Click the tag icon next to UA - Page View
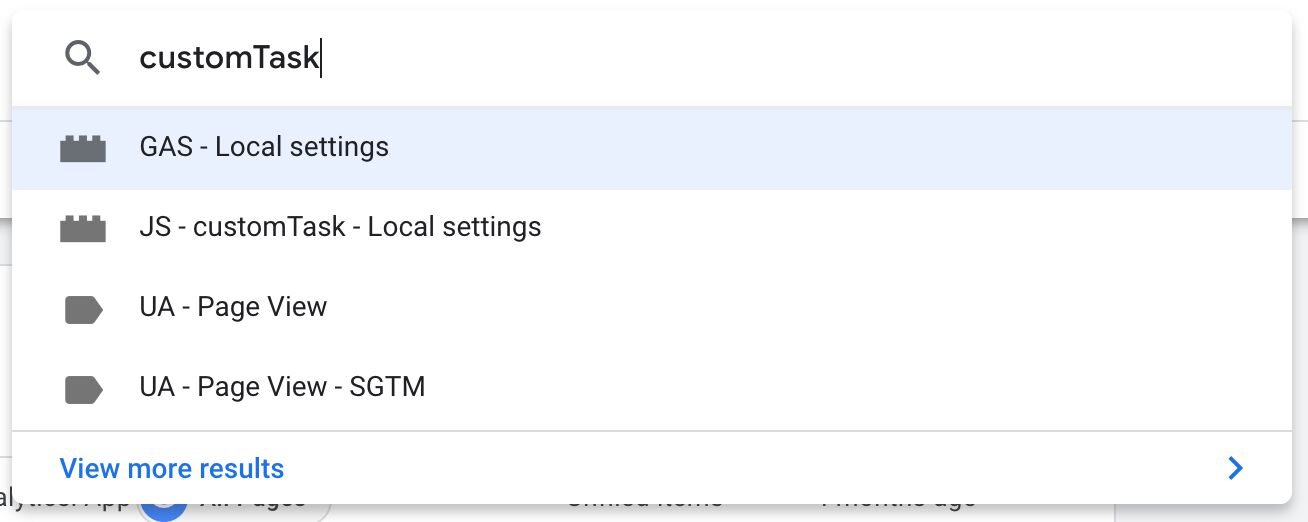Viewport: 1308px width, 522px height. pos(83,310)
